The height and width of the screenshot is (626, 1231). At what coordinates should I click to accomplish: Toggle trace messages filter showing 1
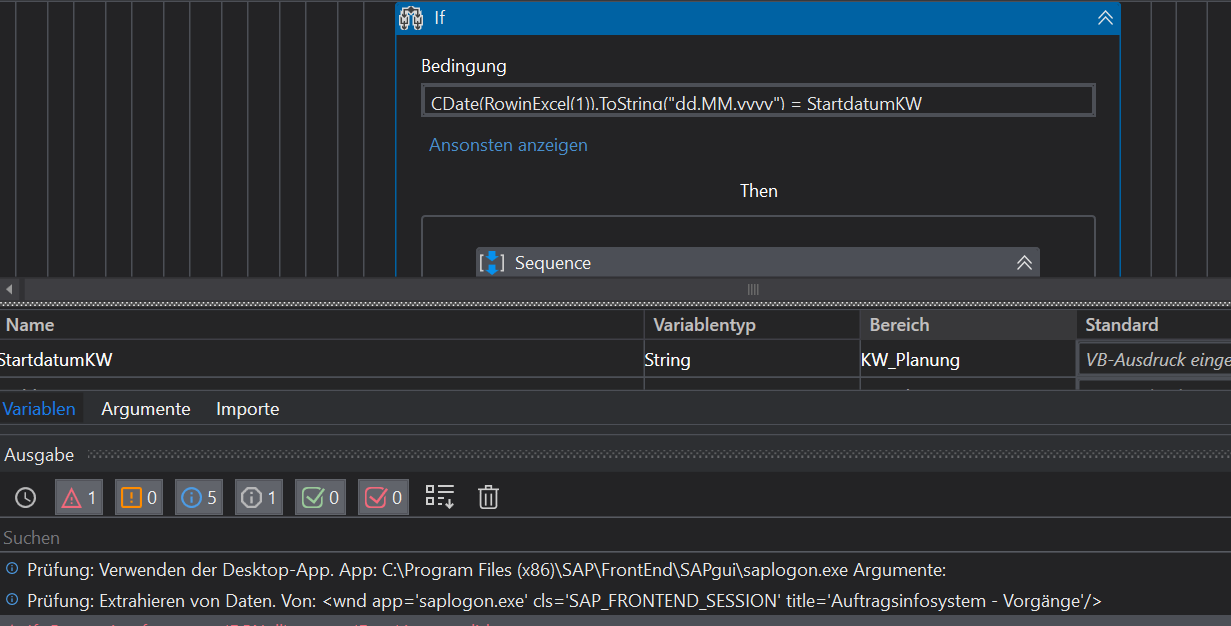coord(260,497)
